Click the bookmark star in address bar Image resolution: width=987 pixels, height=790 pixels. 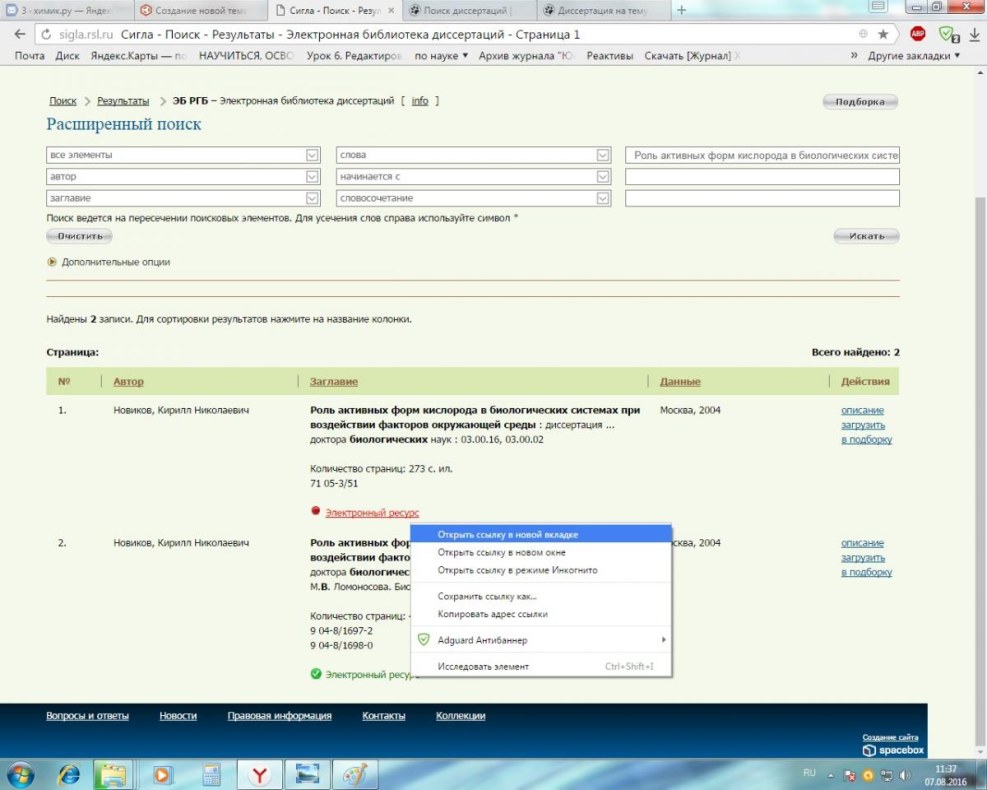point(882,34)
